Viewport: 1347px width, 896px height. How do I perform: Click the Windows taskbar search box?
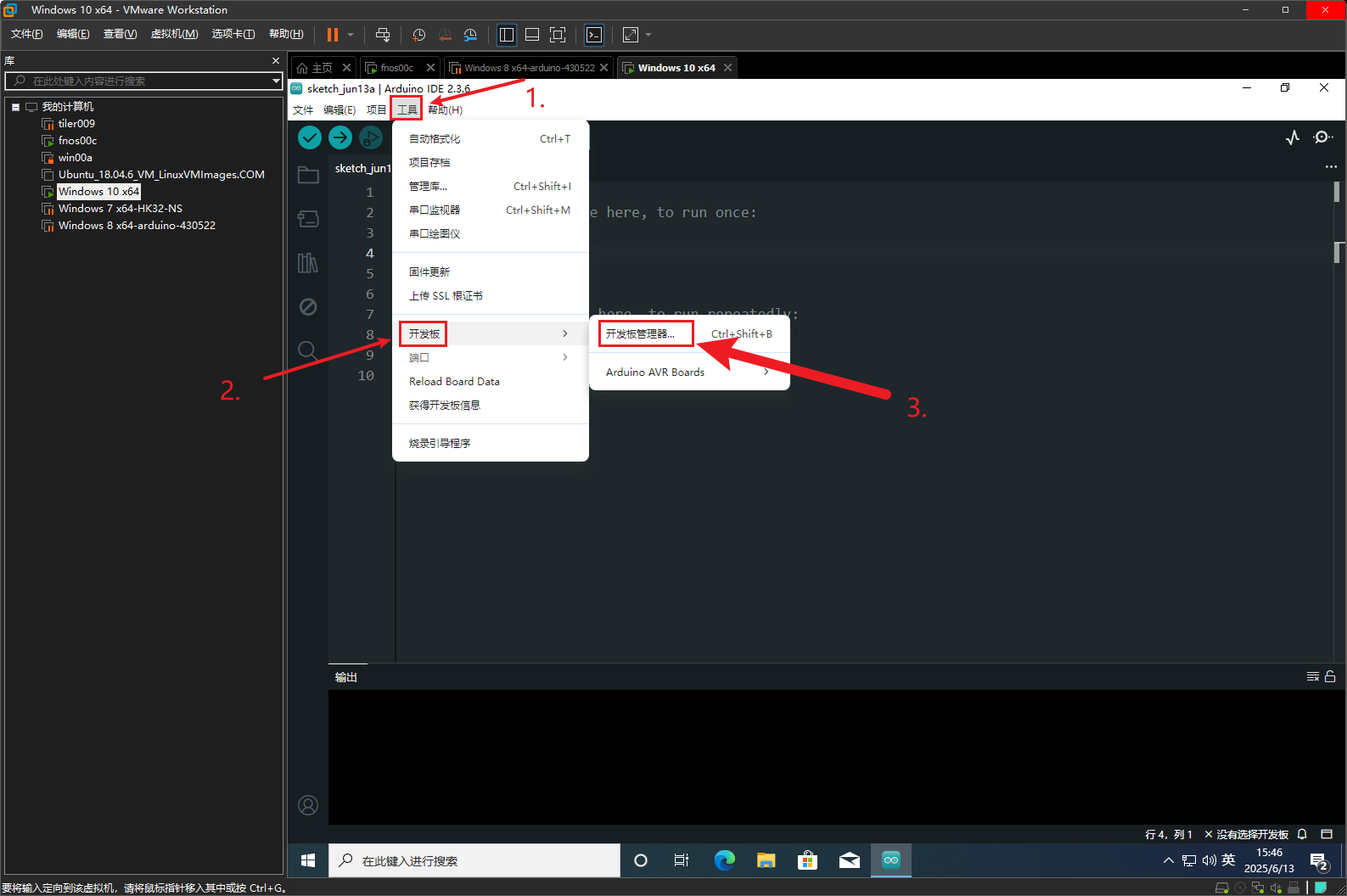(474, 860)
